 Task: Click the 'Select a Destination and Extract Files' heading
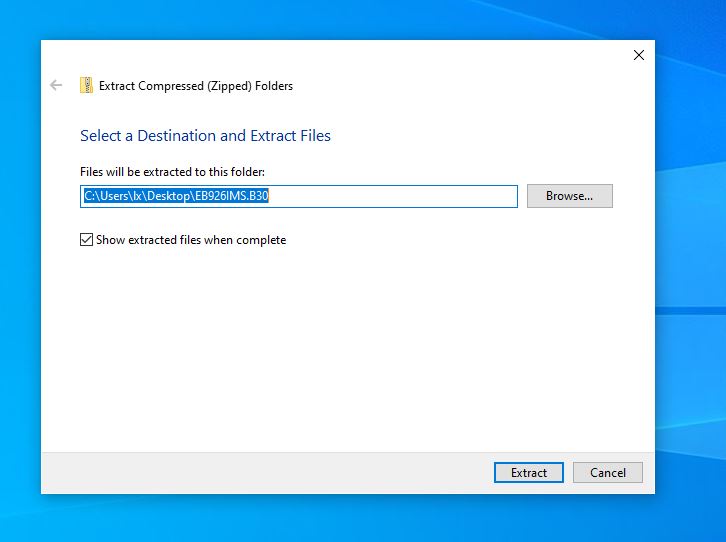point(205,136)
